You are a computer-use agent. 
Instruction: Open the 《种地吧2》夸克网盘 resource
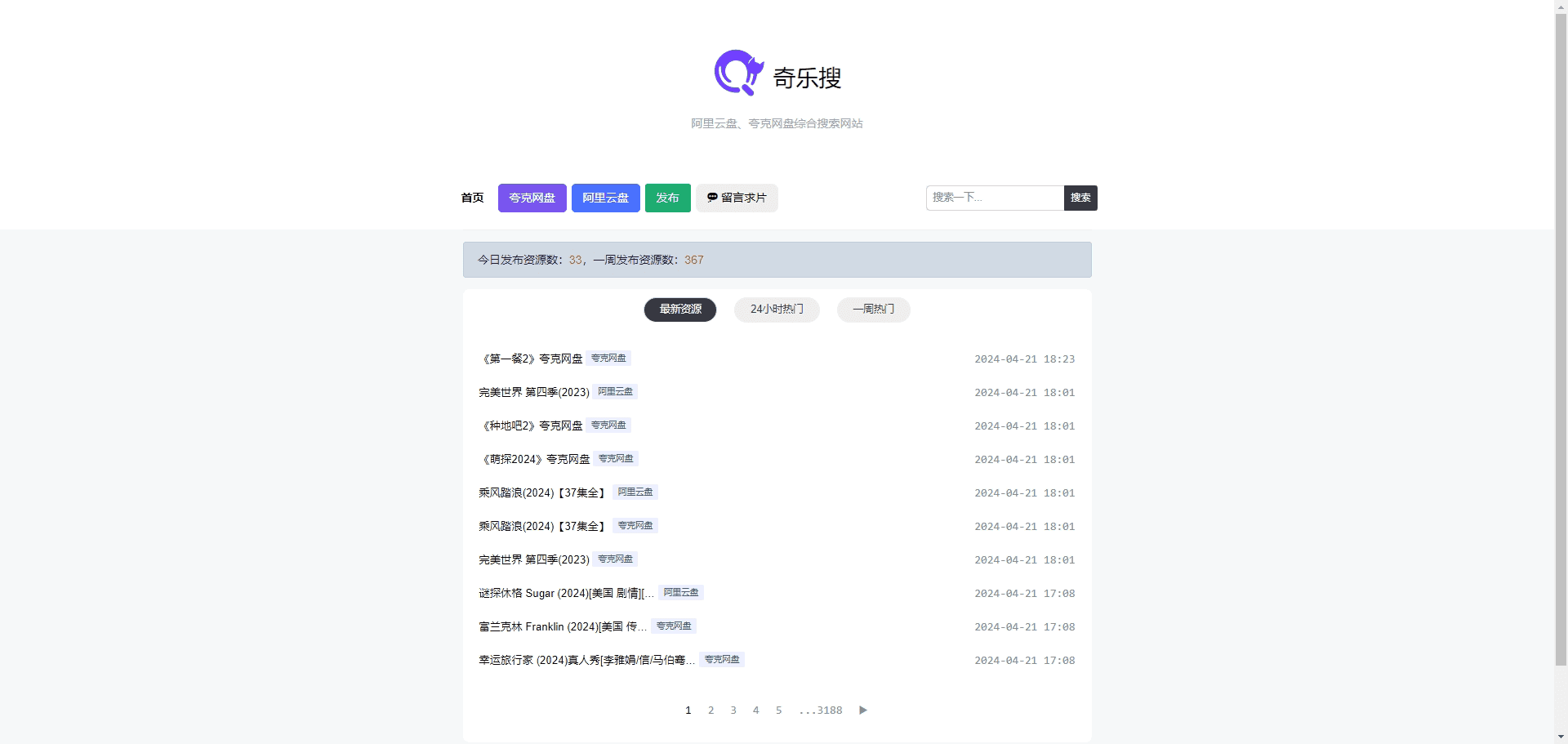tap(531, 425)
